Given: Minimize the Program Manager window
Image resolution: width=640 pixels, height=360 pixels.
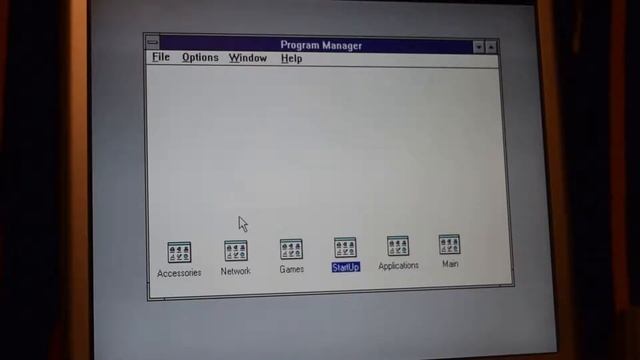Looking at the screenshot, I should click(479, 47).
